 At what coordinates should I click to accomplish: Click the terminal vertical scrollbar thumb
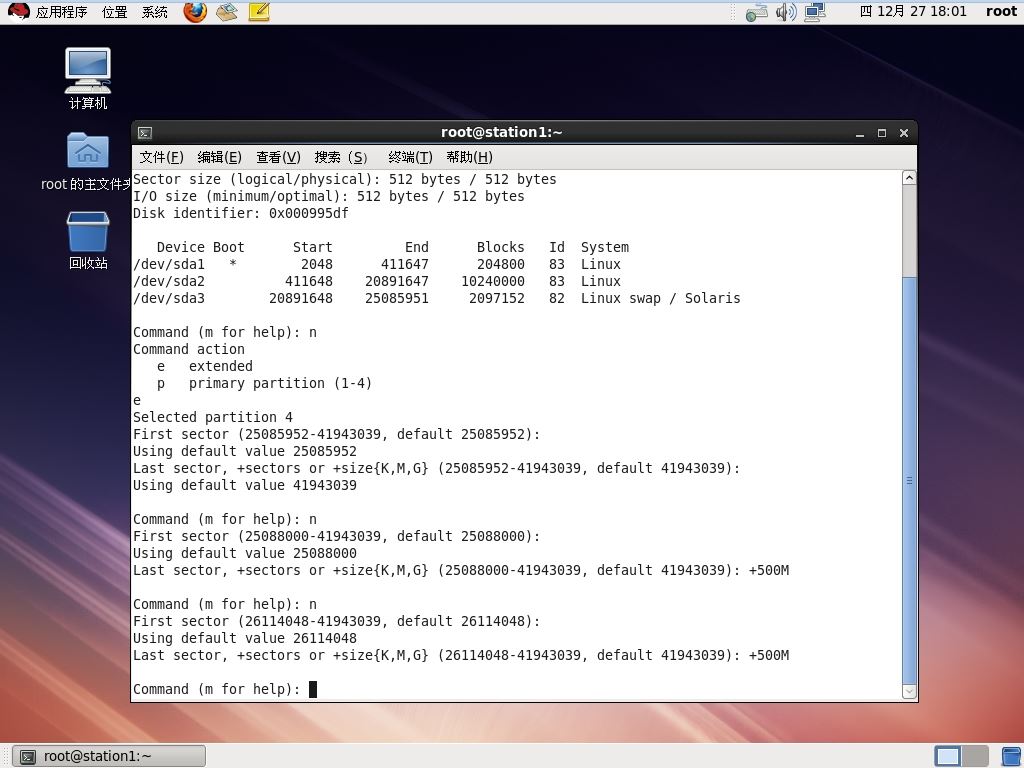[909, 481]
